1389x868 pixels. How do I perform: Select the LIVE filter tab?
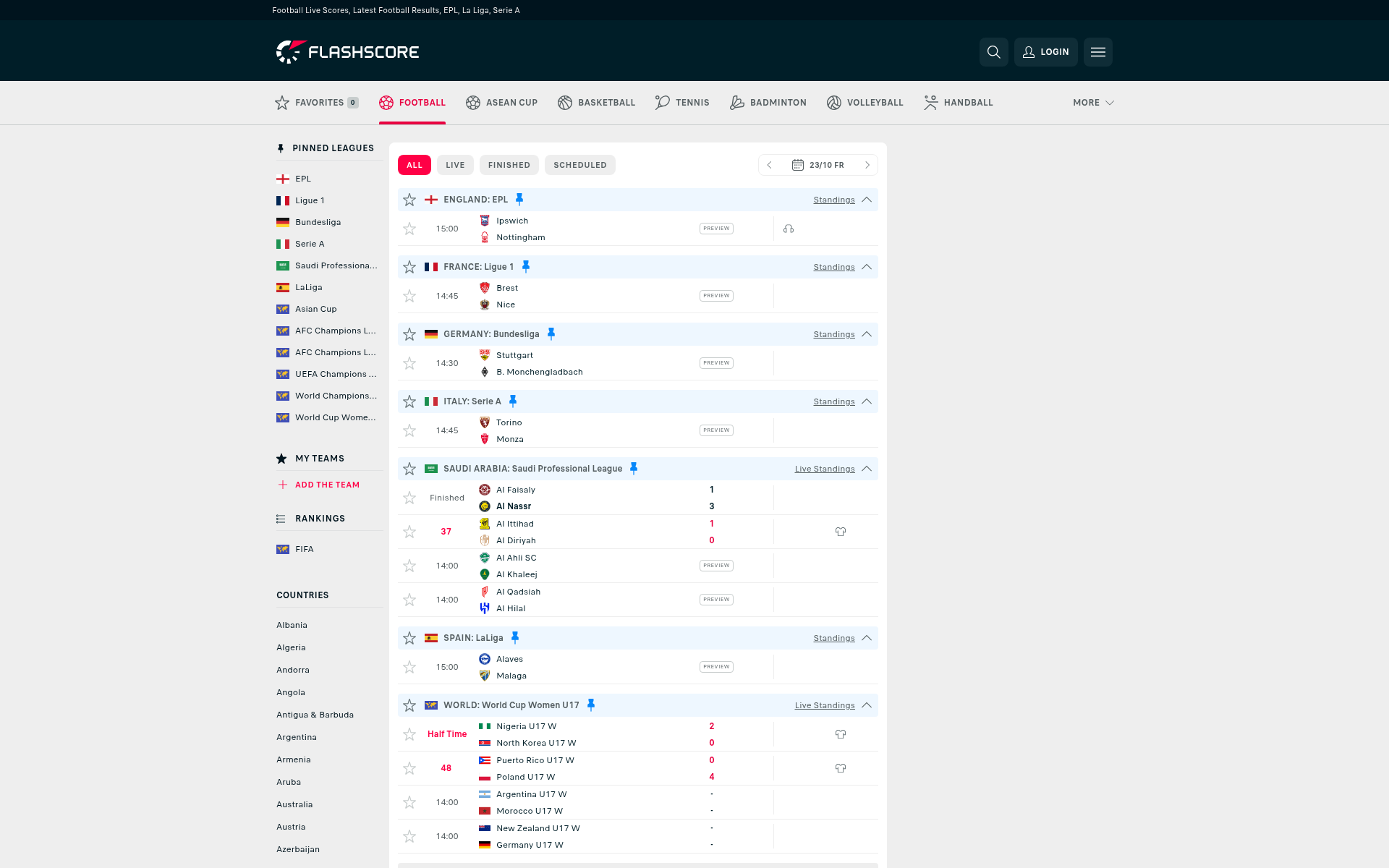tap(455, 165)
